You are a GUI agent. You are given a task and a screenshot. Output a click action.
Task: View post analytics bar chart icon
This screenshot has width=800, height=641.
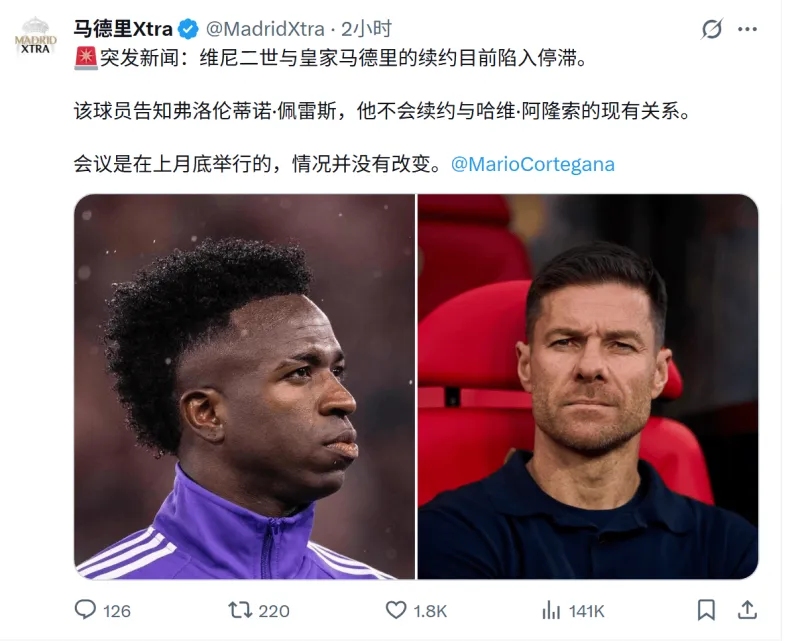tap(551, 610)
